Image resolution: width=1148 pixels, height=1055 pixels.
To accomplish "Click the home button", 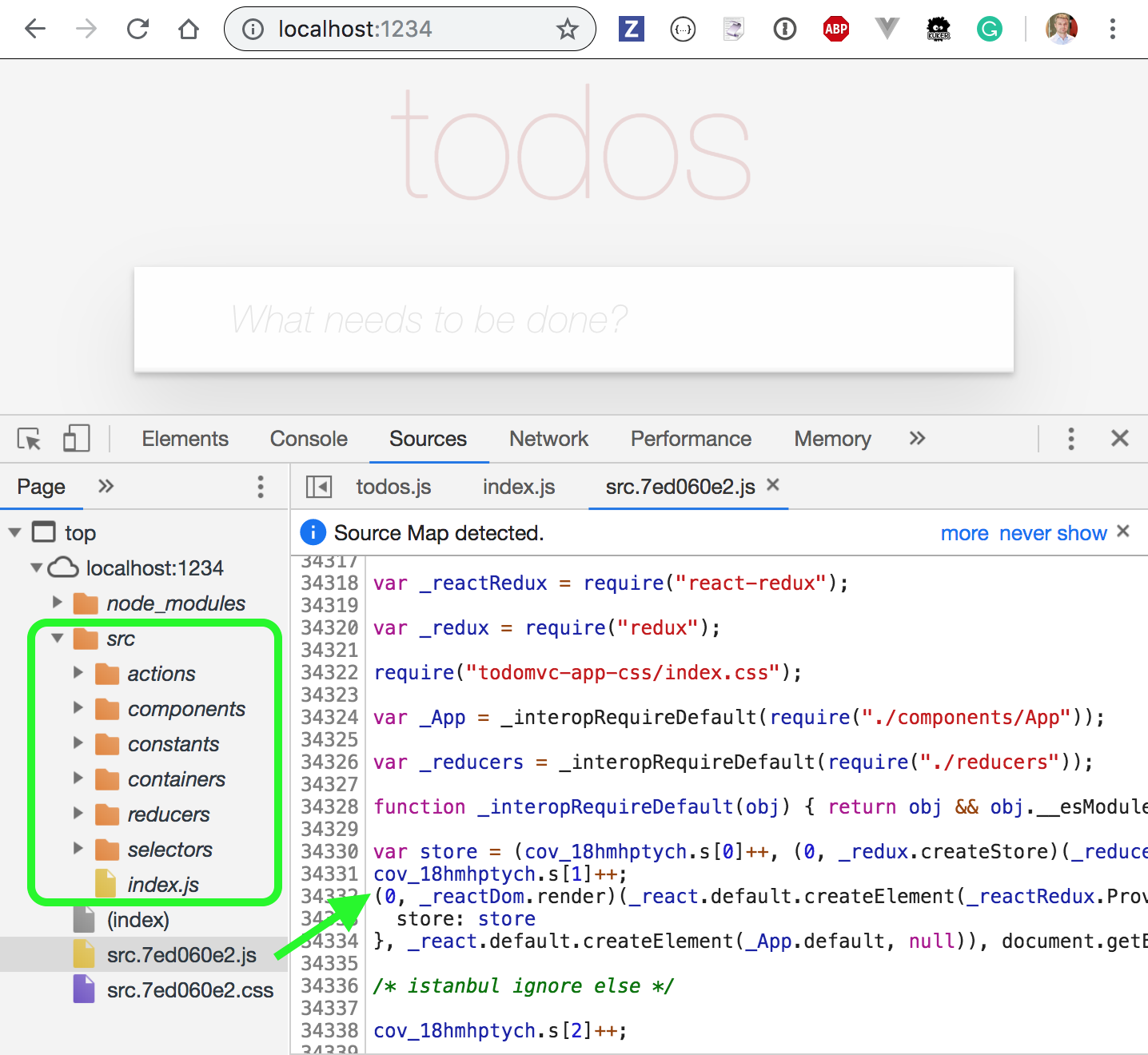I will pyautogui.click(x=189, y=29).
